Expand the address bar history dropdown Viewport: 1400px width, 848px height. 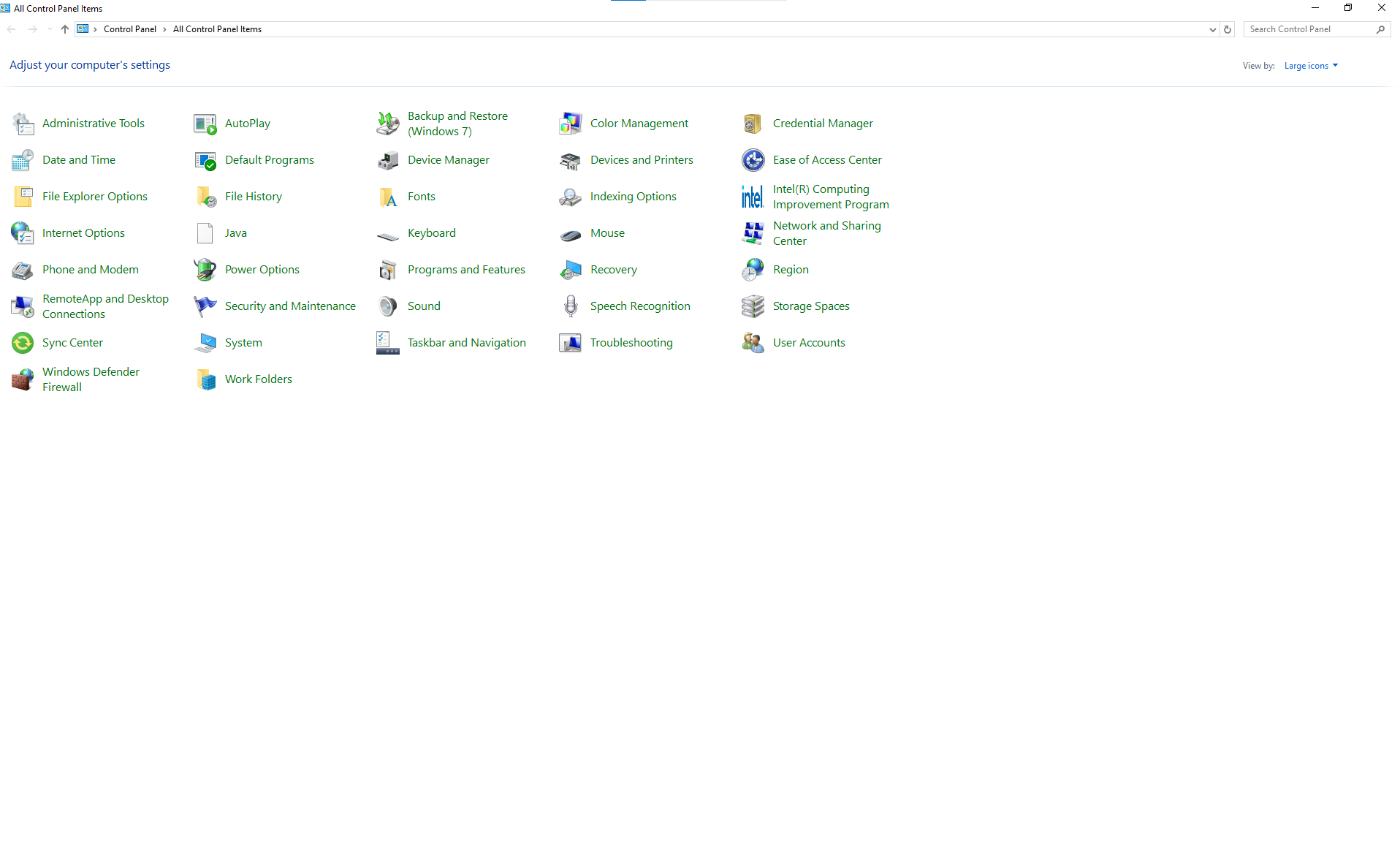1213,30
